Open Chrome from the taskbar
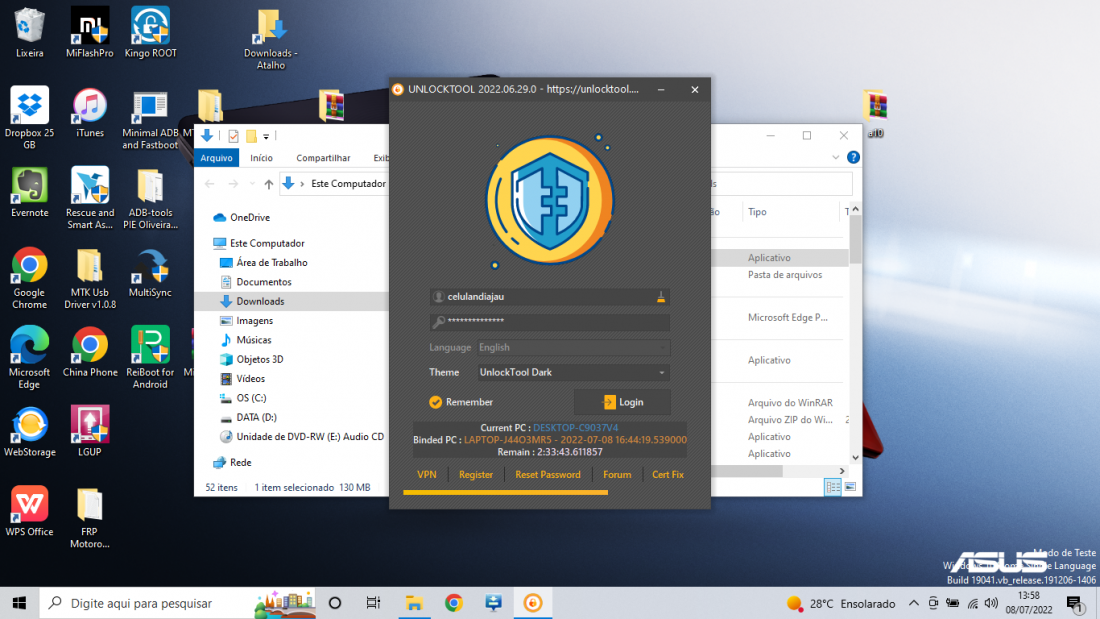Viewport: 1100px width, 619px height. pyautogui.click(x=454, y=603)
